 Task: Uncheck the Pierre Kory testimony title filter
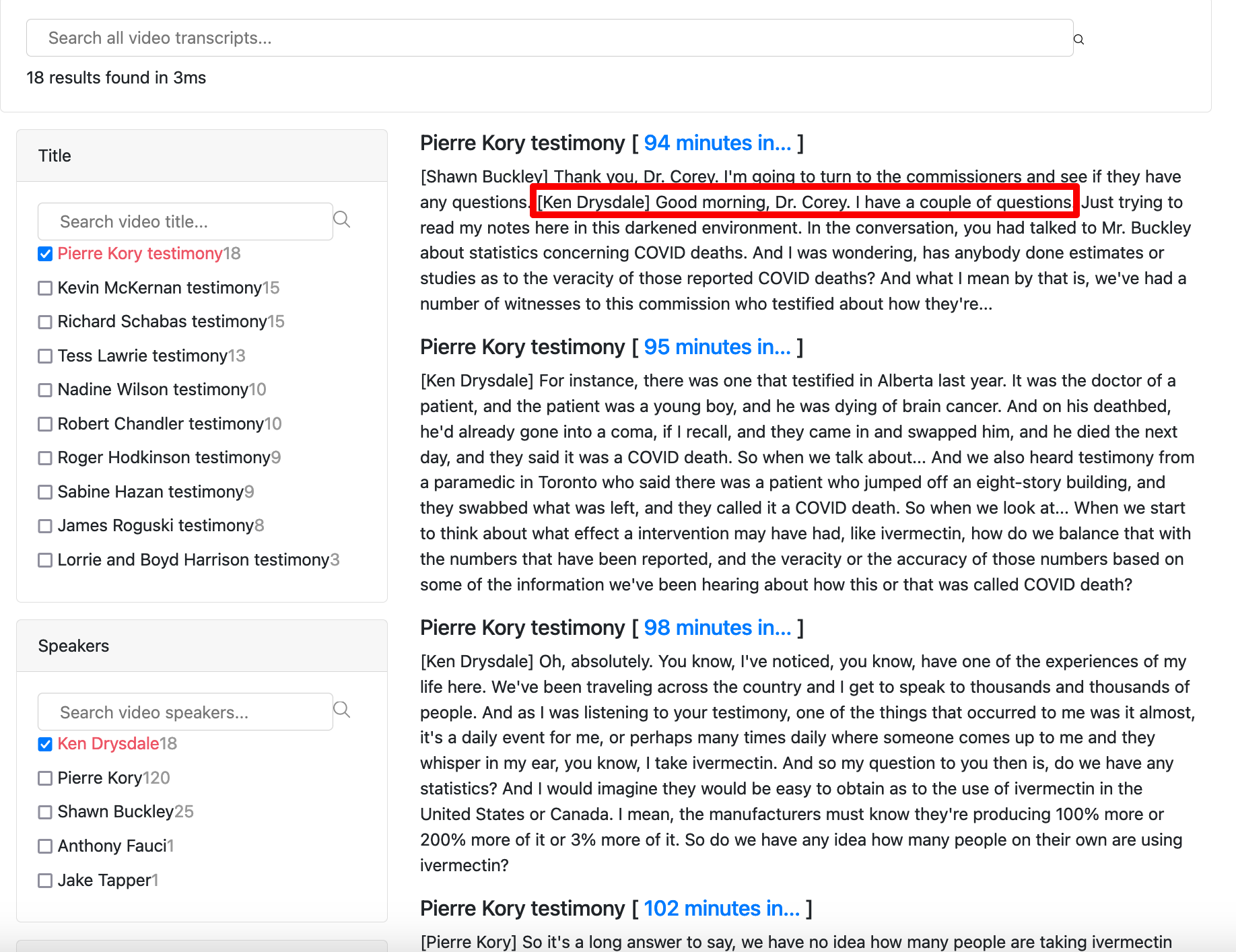45,254
